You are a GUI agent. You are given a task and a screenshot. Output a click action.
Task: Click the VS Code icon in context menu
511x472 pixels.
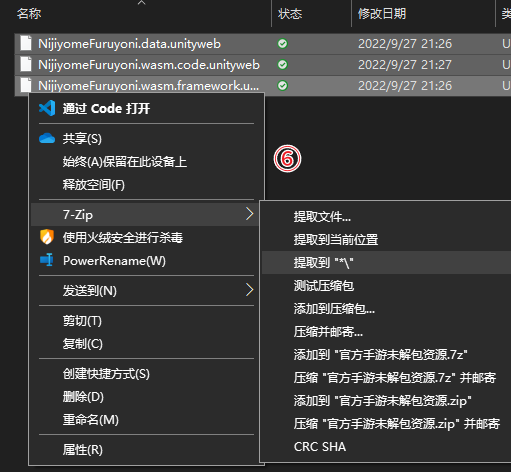point(47,108)
